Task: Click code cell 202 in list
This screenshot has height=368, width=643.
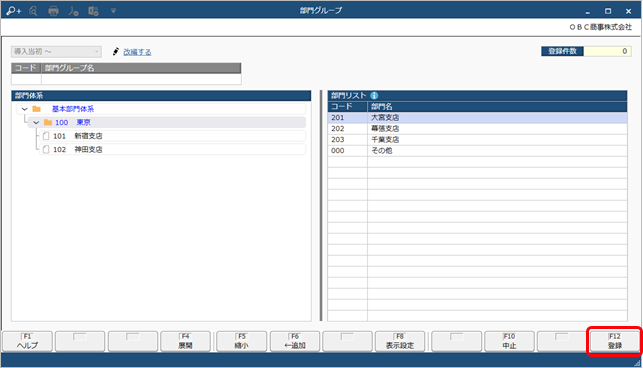Action: (347, 128)
